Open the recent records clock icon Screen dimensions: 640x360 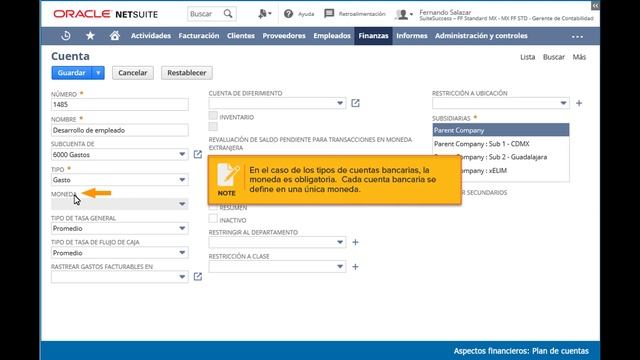pos(66,36)
